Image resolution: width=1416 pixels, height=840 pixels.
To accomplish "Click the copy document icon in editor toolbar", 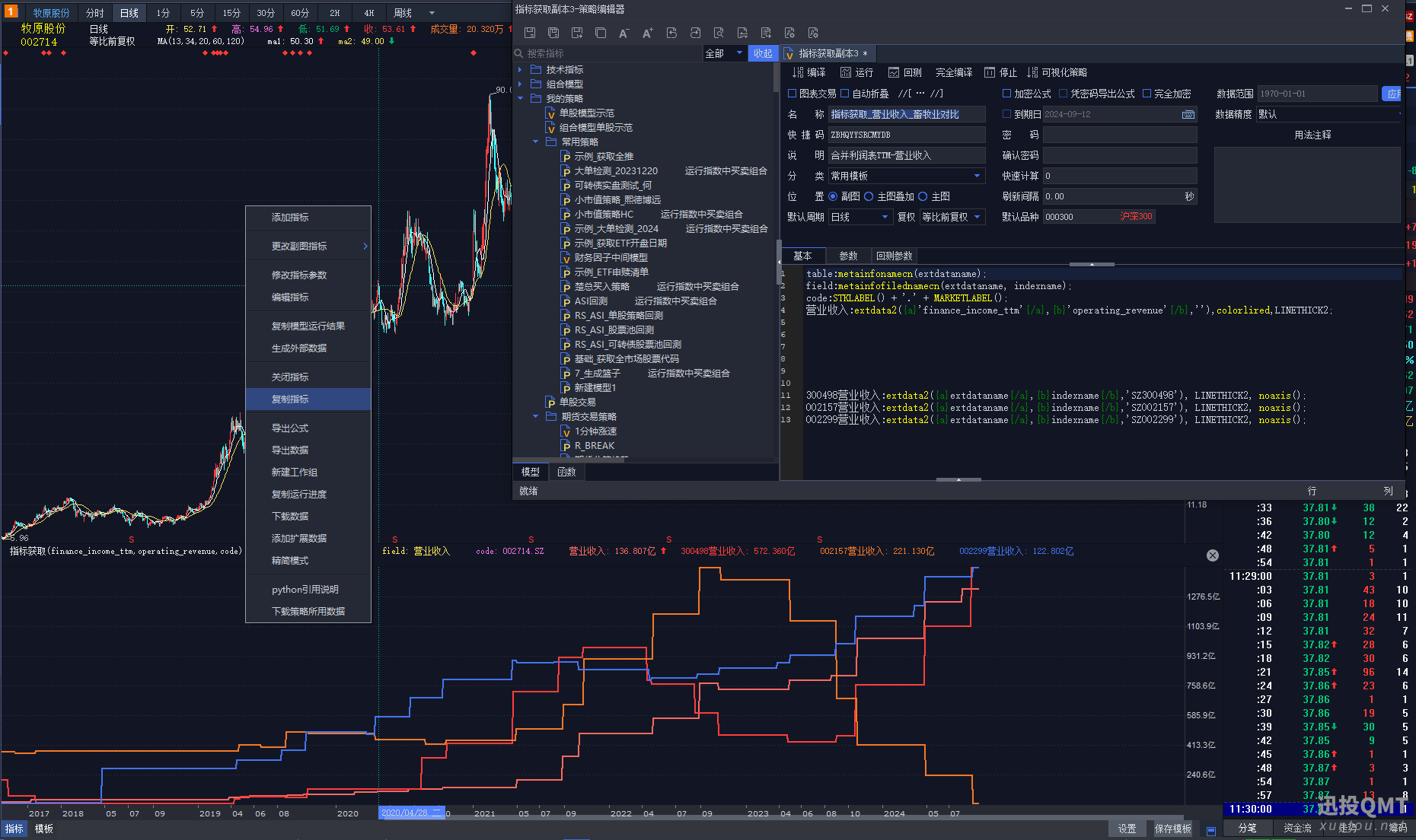I will point(601,33).
